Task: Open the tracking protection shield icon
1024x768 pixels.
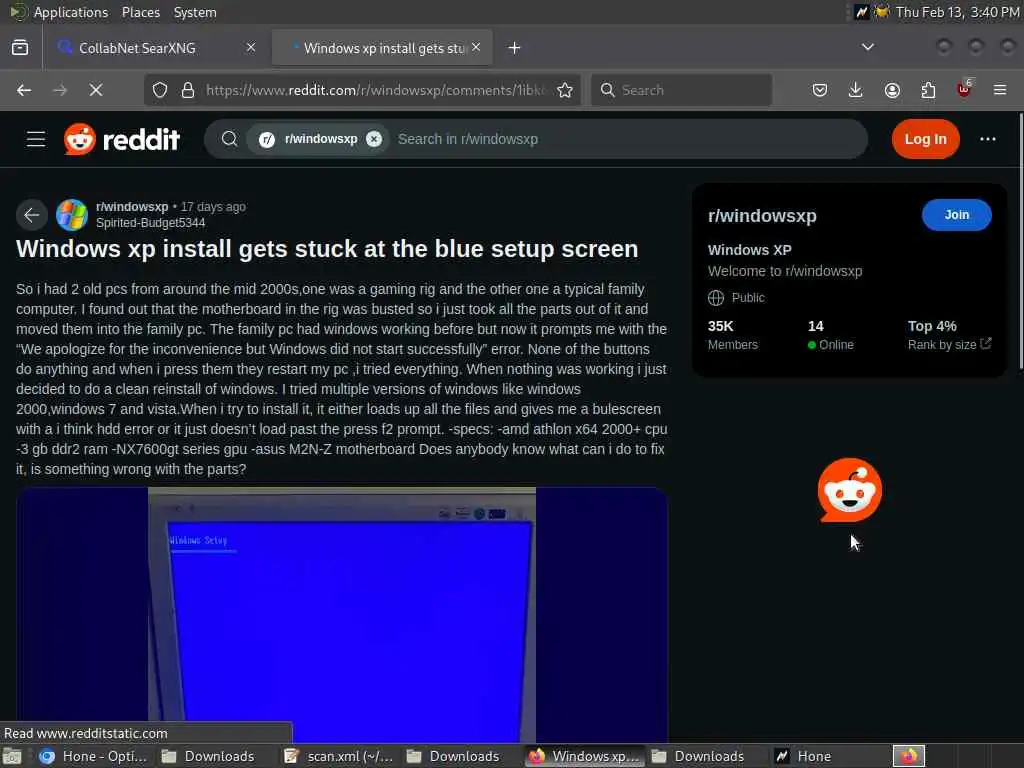Action: click(x=160, y=90)
